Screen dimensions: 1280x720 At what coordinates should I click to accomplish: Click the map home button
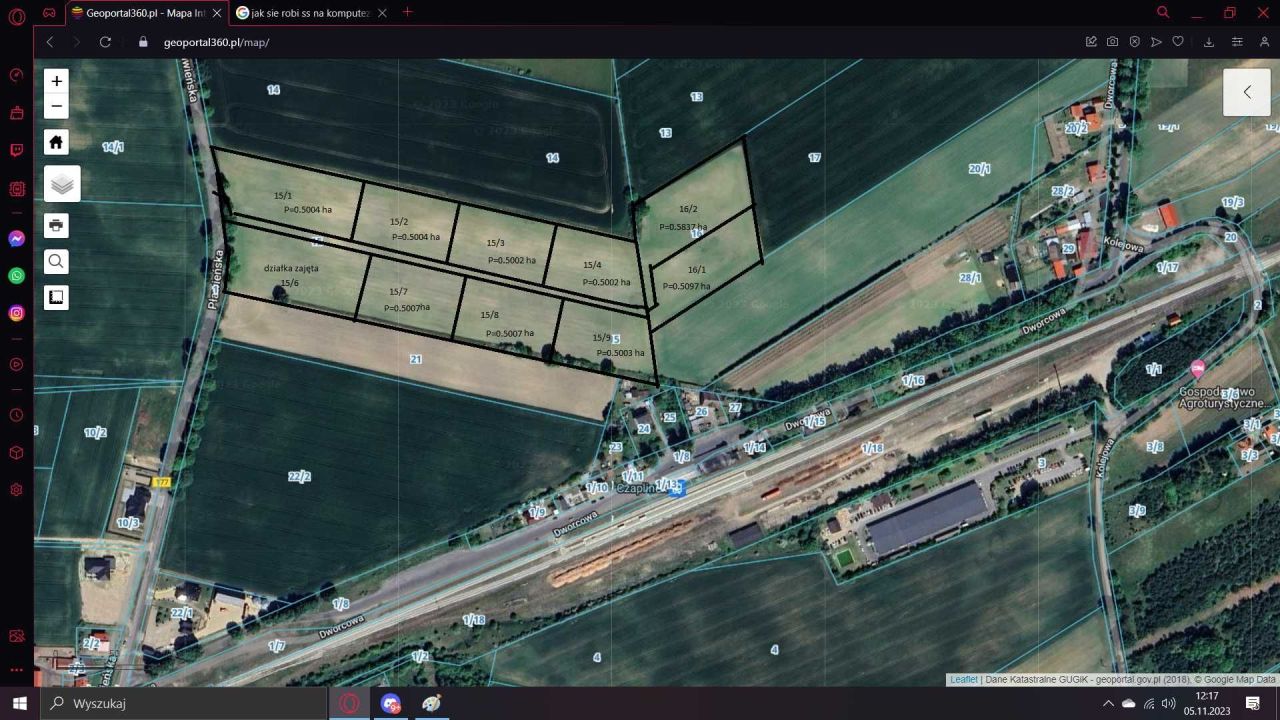(57, 142)
